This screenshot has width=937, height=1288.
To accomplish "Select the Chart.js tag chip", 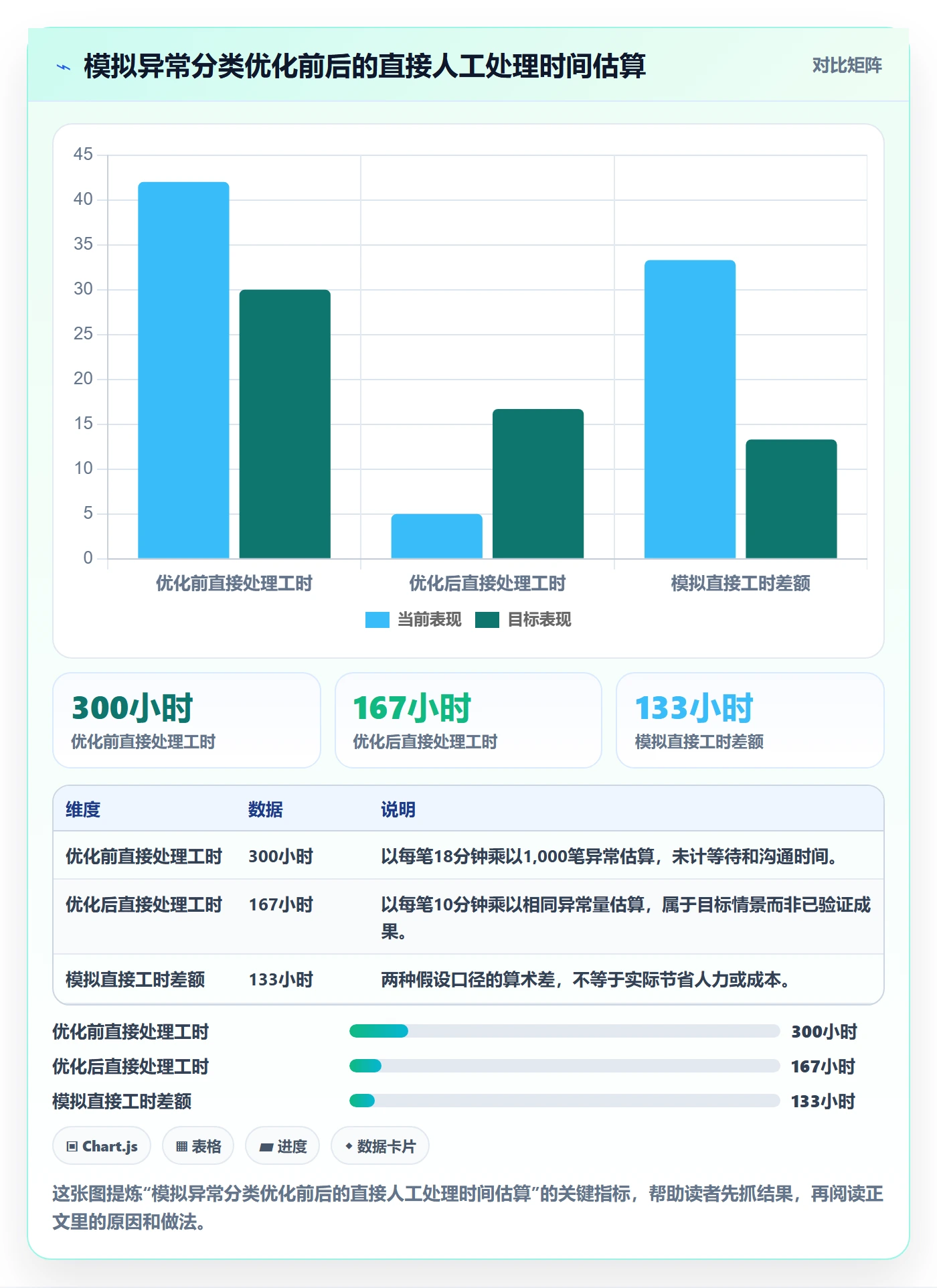I will click(x=102, y=1146).
